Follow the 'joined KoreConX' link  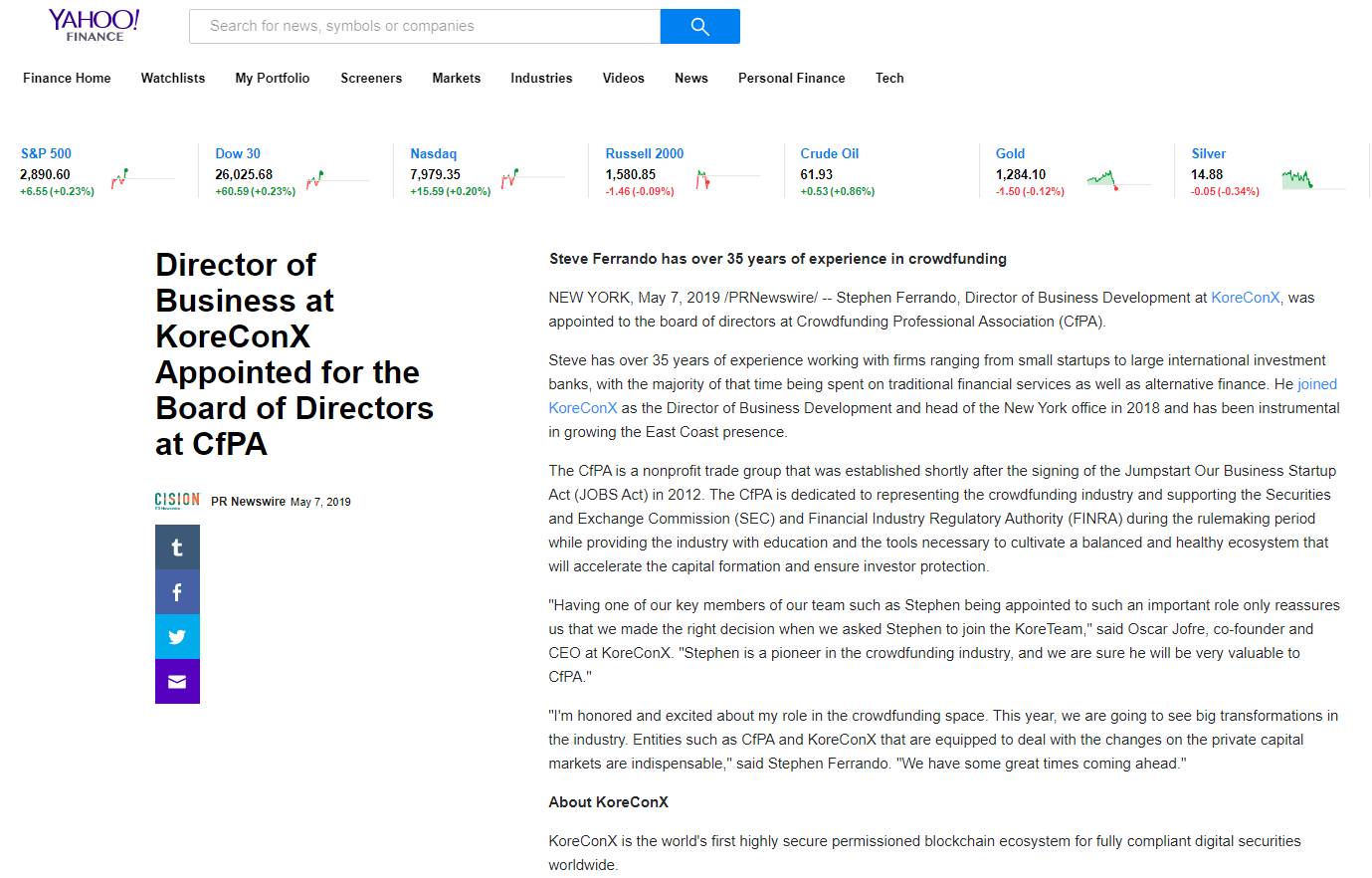pos(1317,384)
